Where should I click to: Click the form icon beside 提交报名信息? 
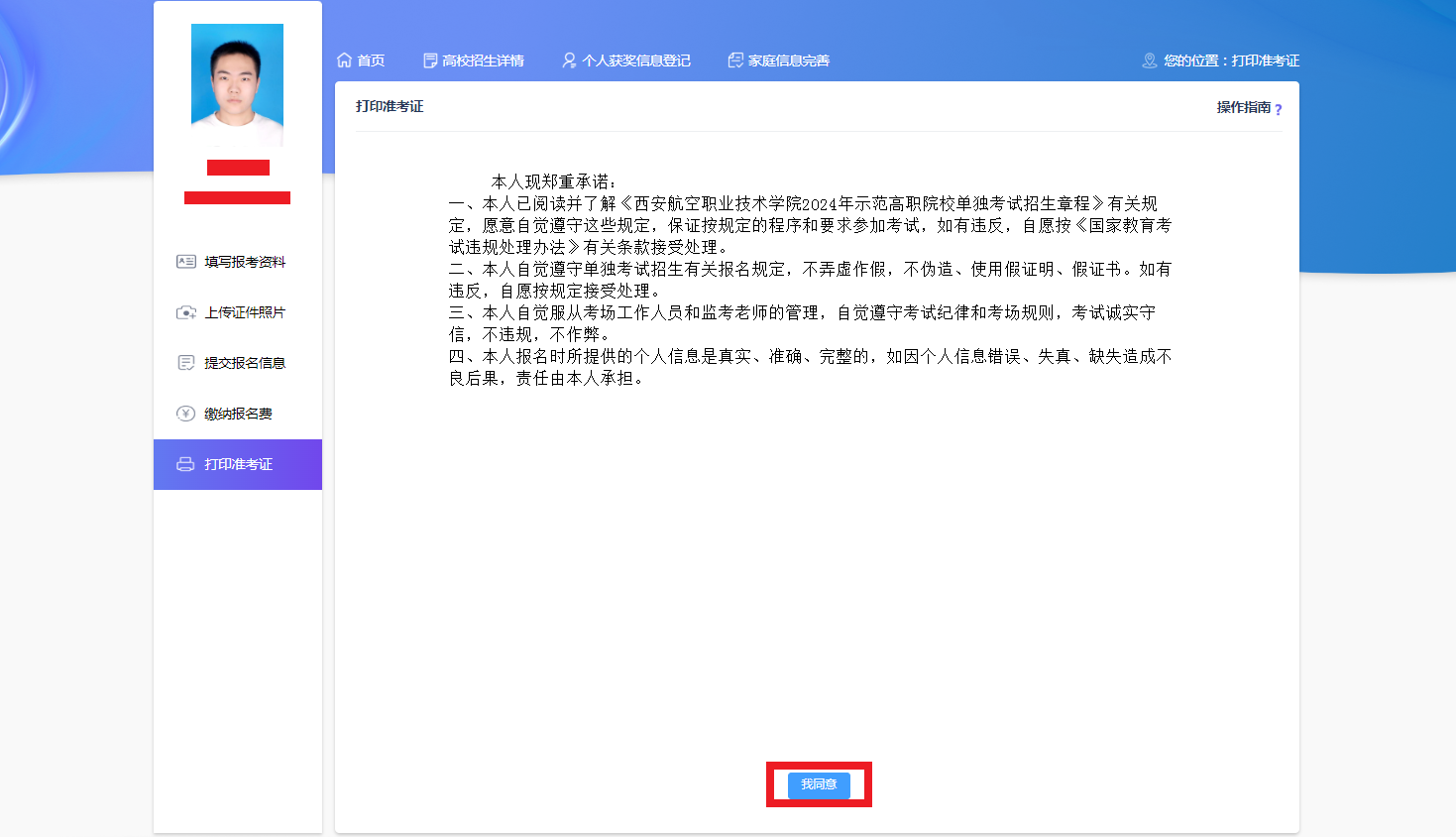[185, 363]
